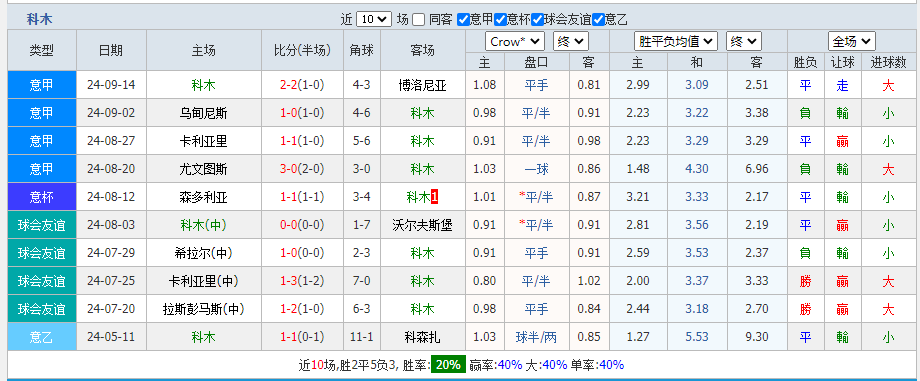Click away odds 9.30
The image size is (920, 381).
pyautogui.click(x=757, y=338)
